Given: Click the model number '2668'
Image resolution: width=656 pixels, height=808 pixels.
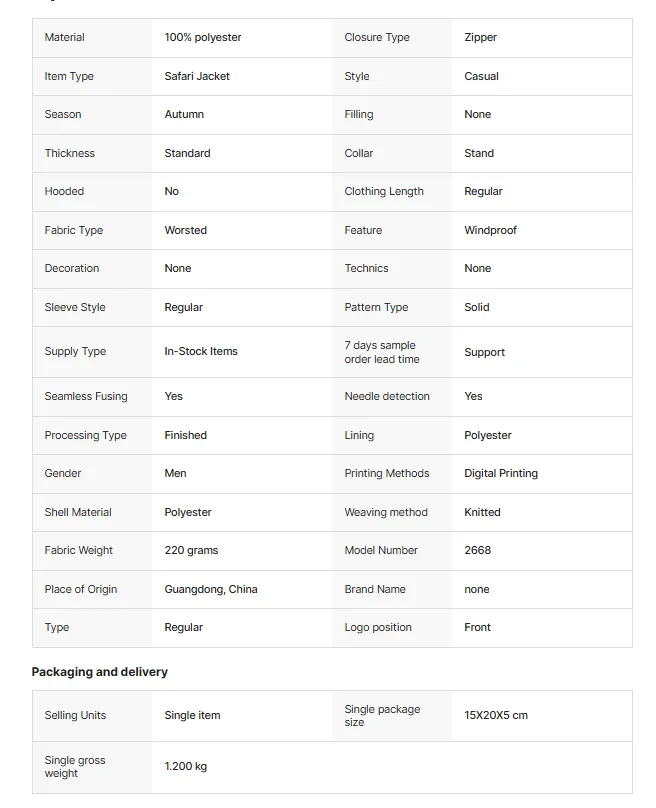Looking at the screenshot, I should click(x=477, y=550).
